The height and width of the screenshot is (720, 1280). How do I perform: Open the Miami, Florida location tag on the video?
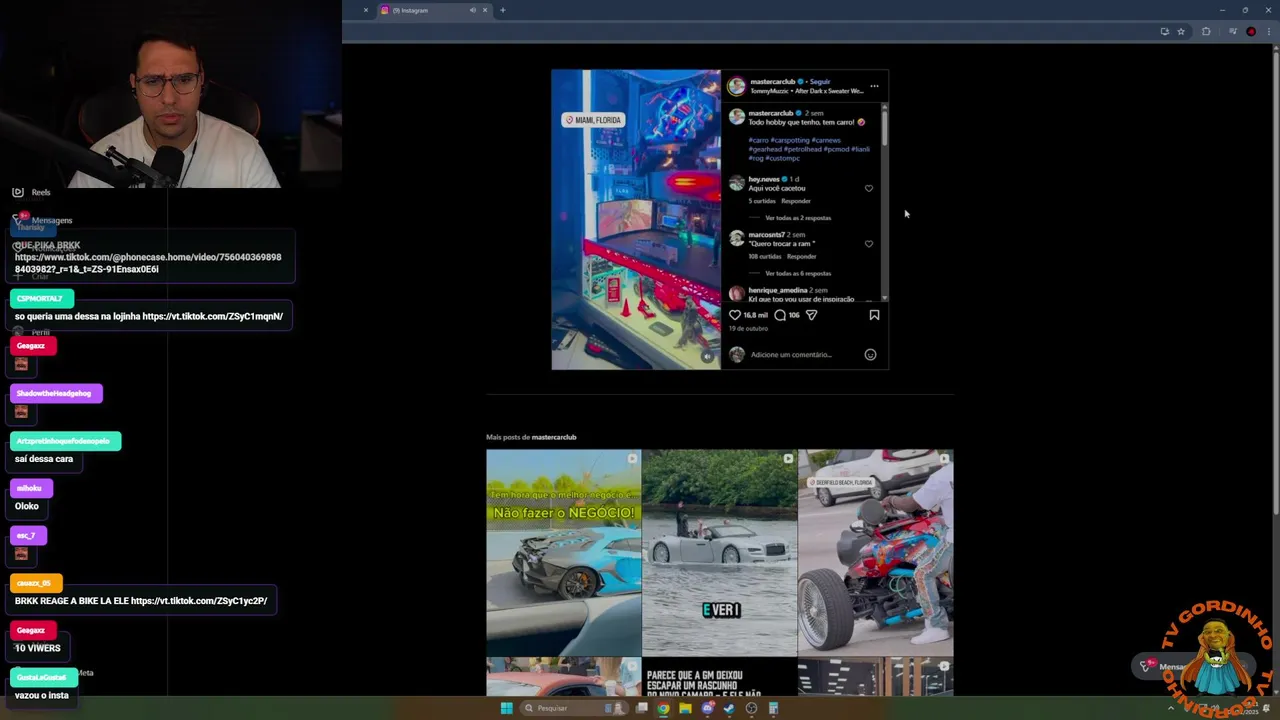click(593, 120)
